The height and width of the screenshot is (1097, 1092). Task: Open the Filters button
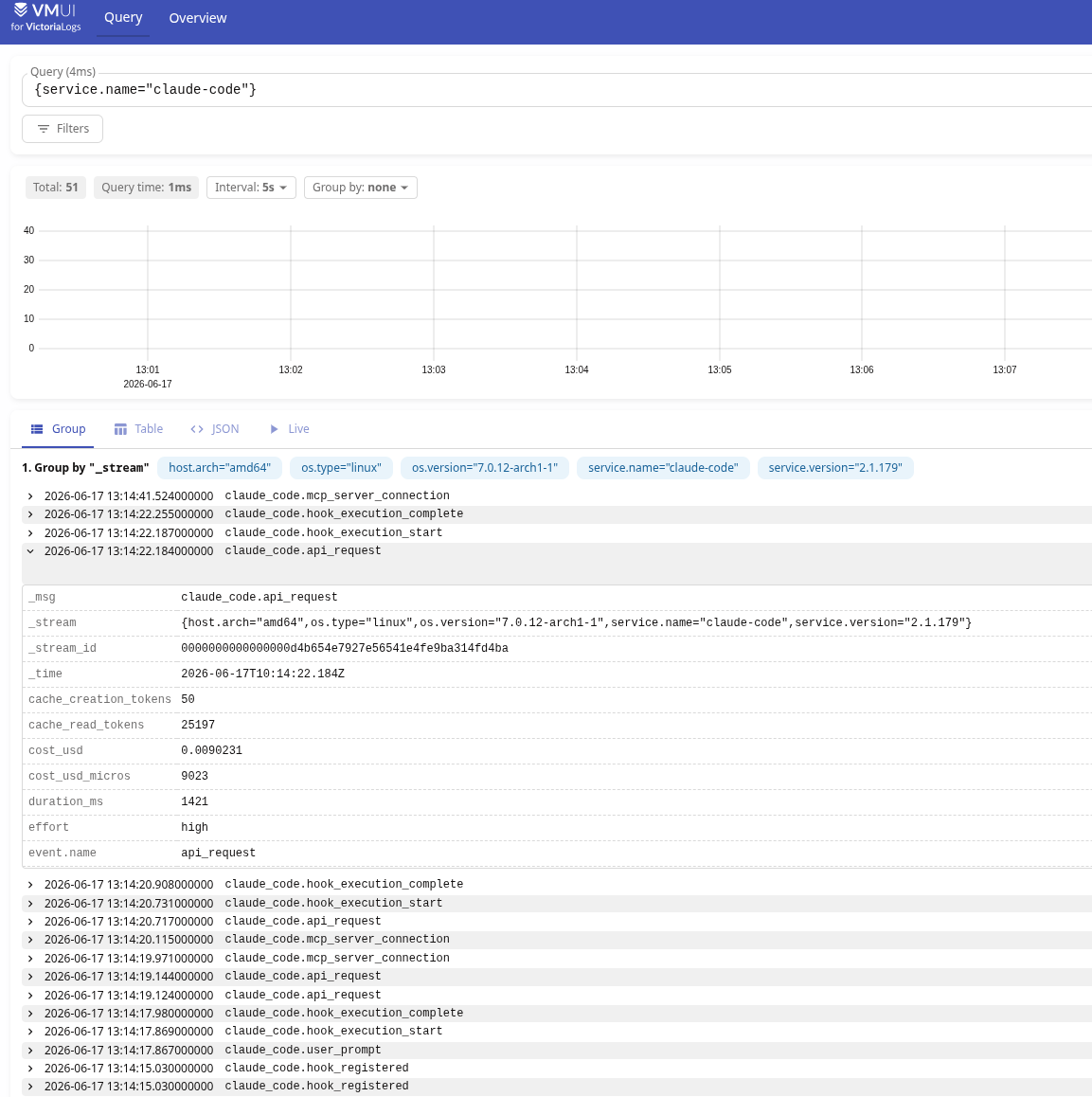pos(63,129)
